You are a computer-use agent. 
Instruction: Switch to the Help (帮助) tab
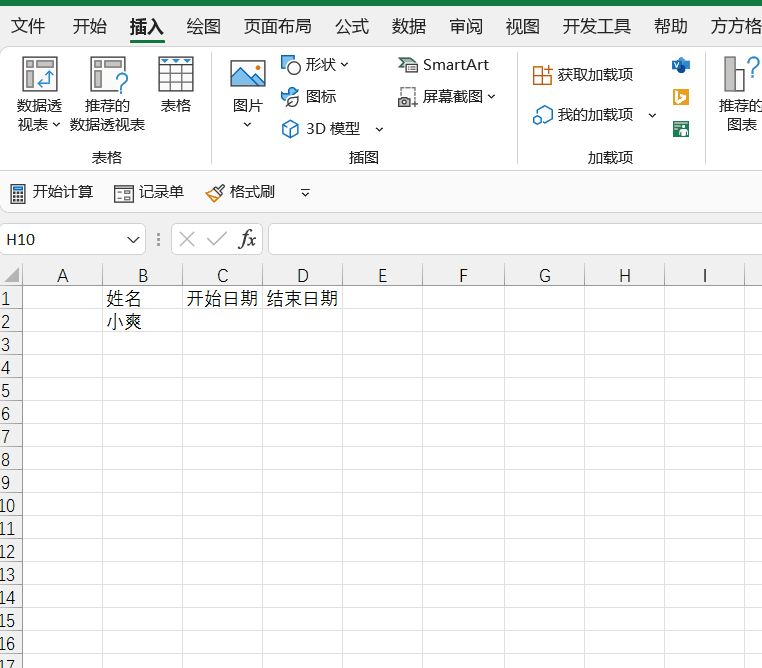[x=671, y=26]
